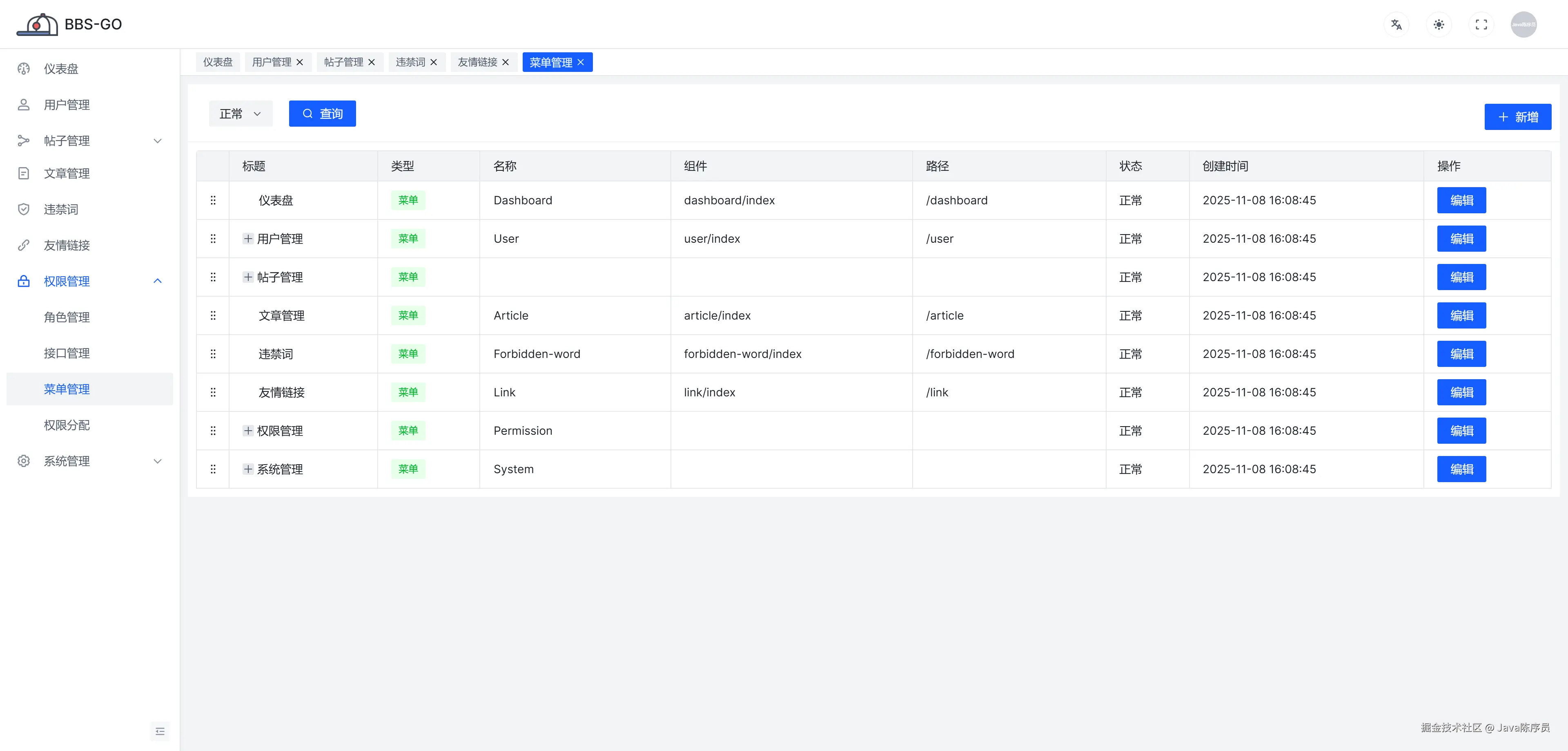Enter fullscreen mode via header icon
Viewport: 1568px width, 751px height.
[1481, 25]
